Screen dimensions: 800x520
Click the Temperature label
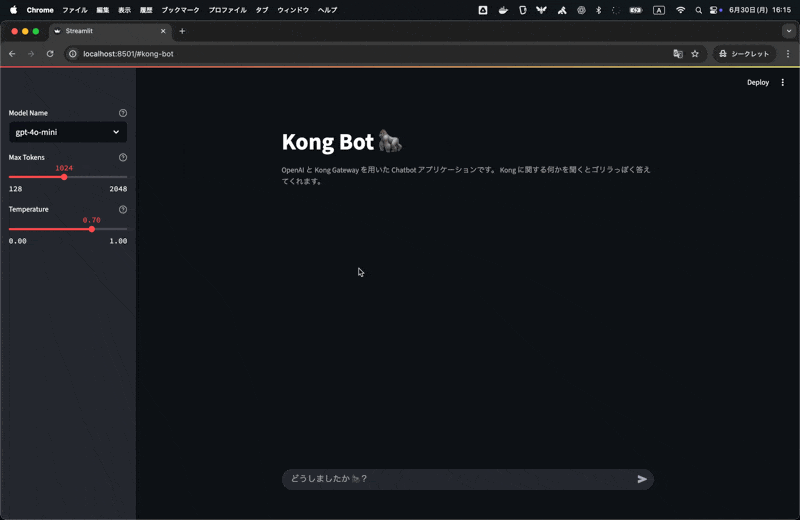pyautogui.click(x=29, y=210)
